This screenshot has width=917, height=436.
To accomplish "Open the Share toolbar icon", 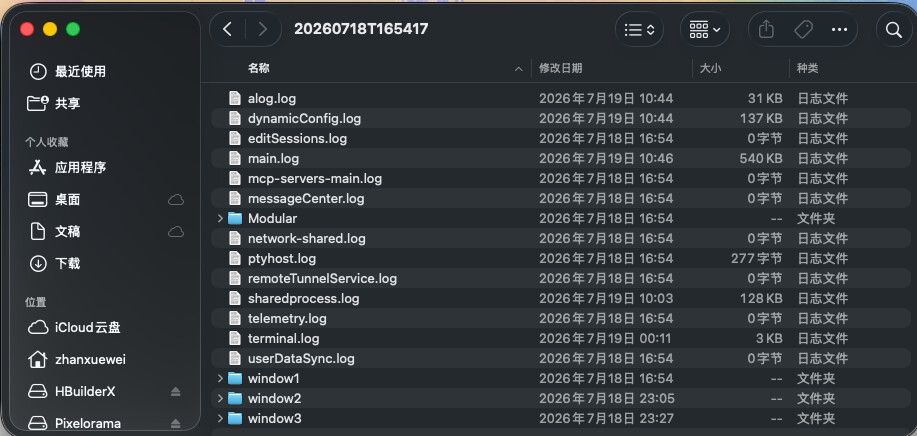I will (766, 29).
